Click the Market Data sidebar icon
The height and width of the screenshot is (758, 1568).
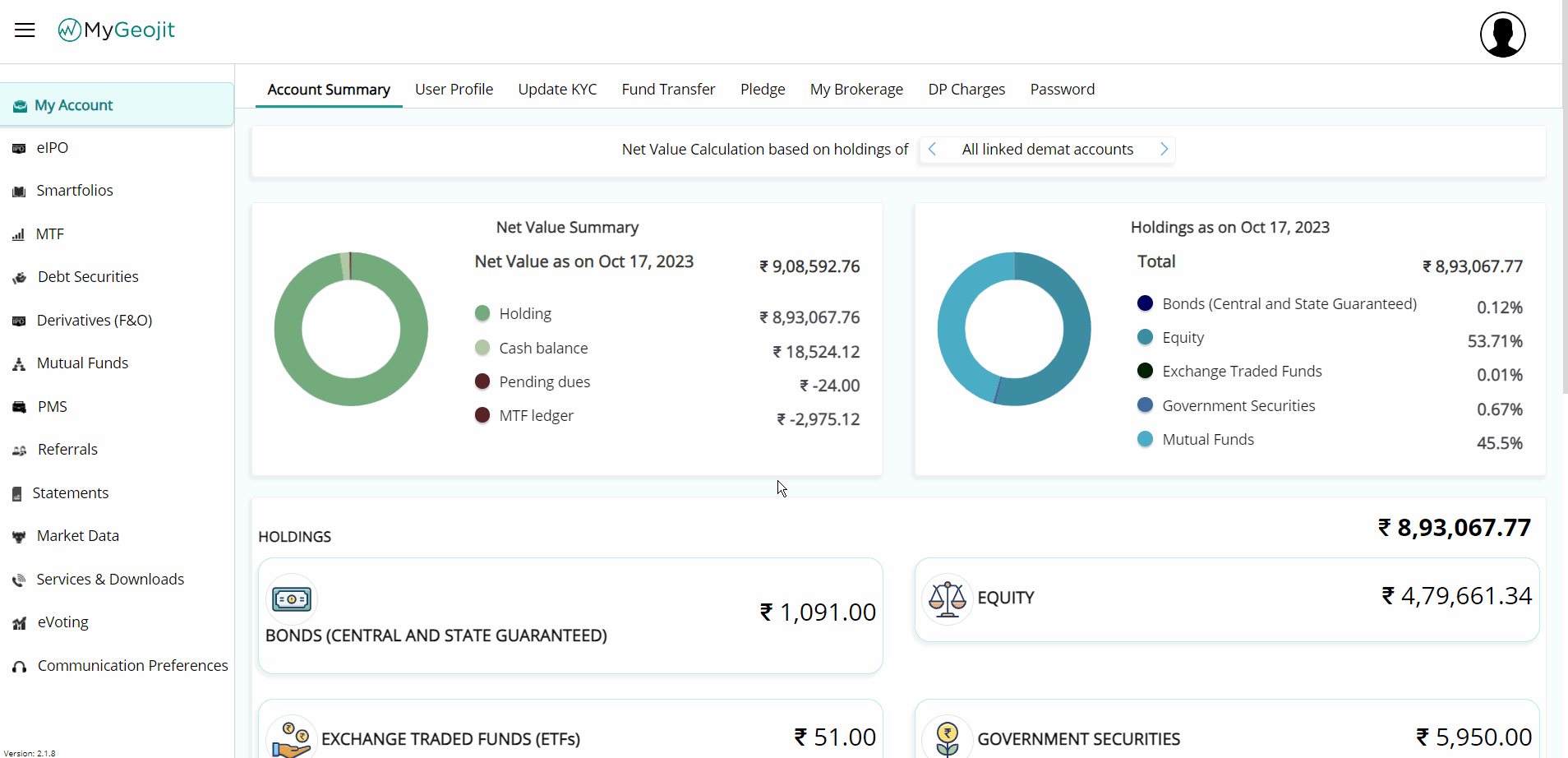click(19, 537)
